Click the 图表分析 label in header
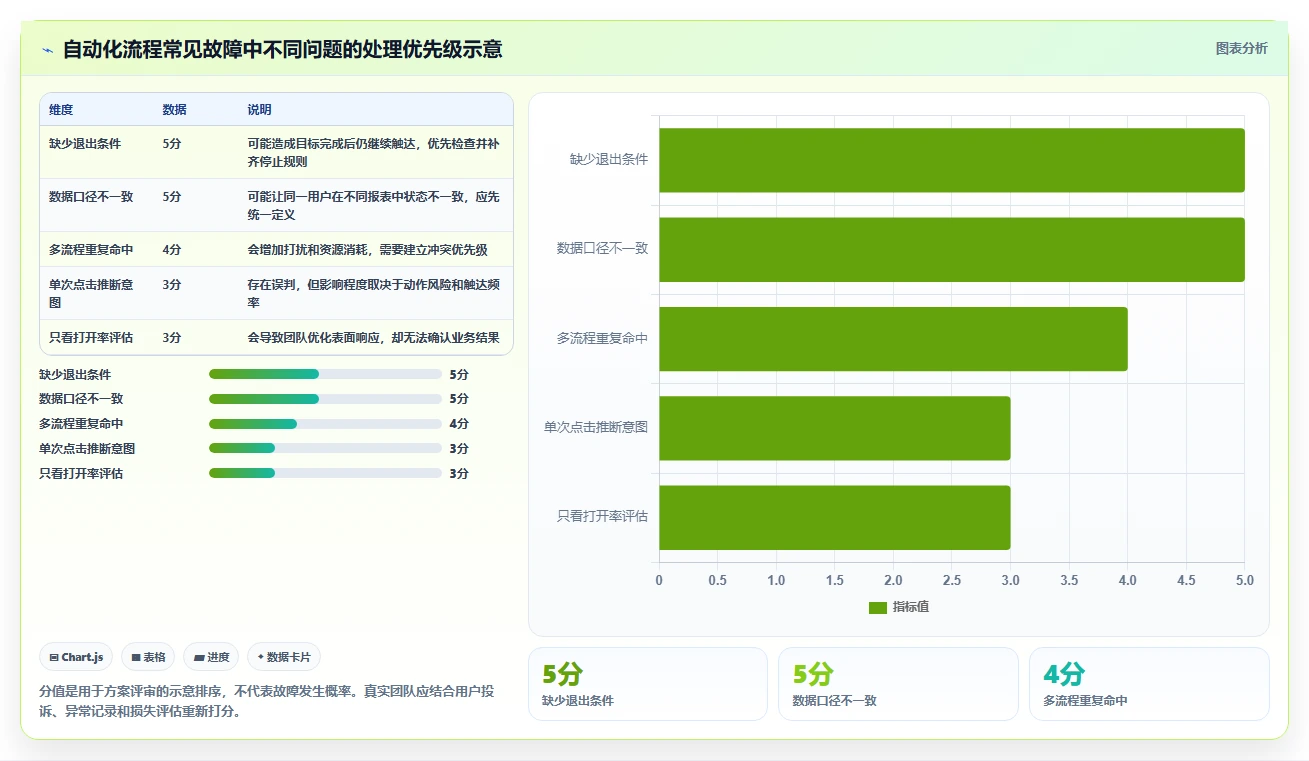1309x761 pixels. [1241, 48]
